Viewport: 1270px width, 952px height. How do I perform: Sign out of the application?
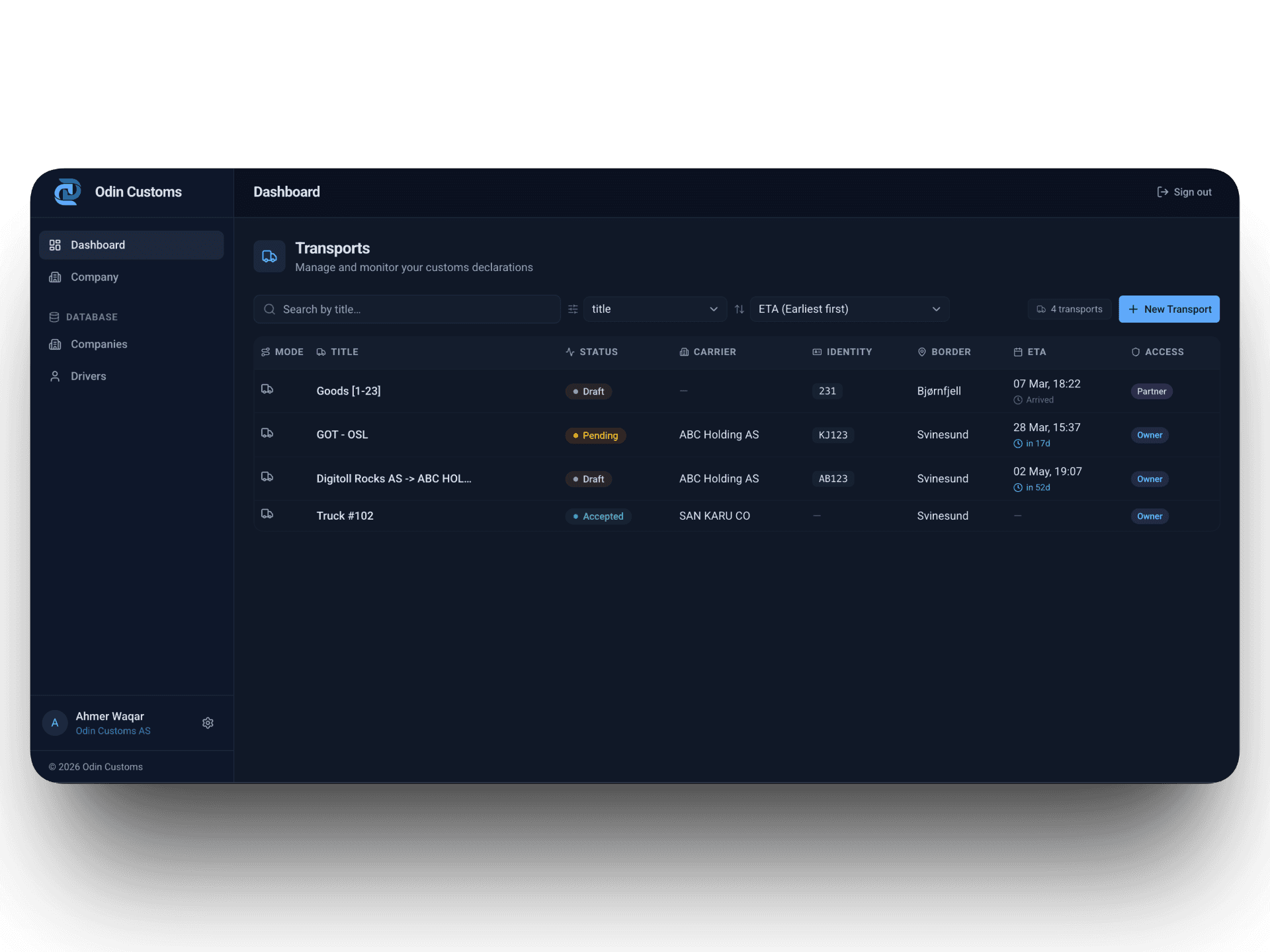pos(1184,192)
